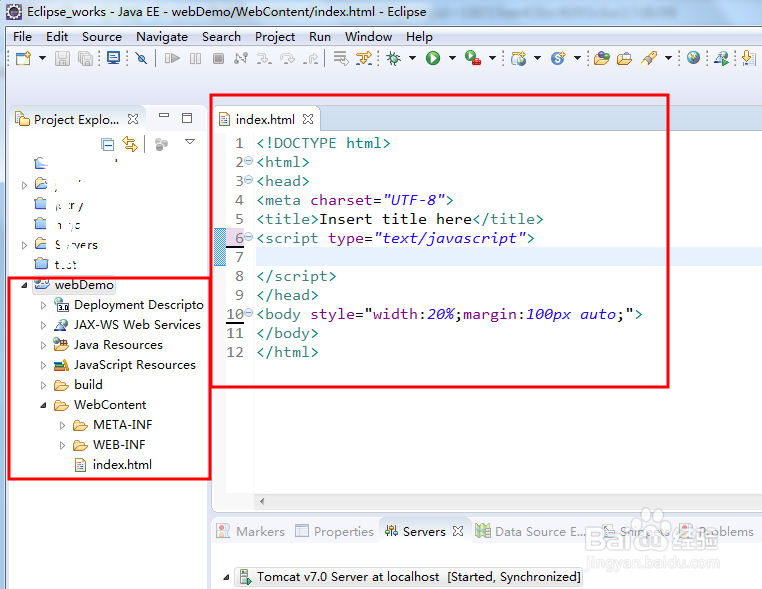Click the Save All icon

click(x=86, y=59)
